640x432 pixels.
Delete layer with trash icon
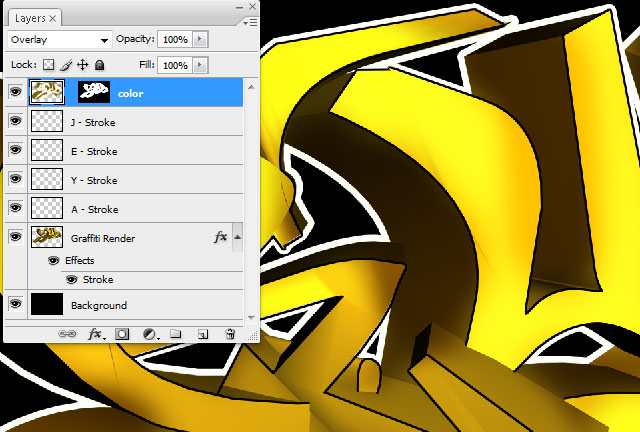230,334
